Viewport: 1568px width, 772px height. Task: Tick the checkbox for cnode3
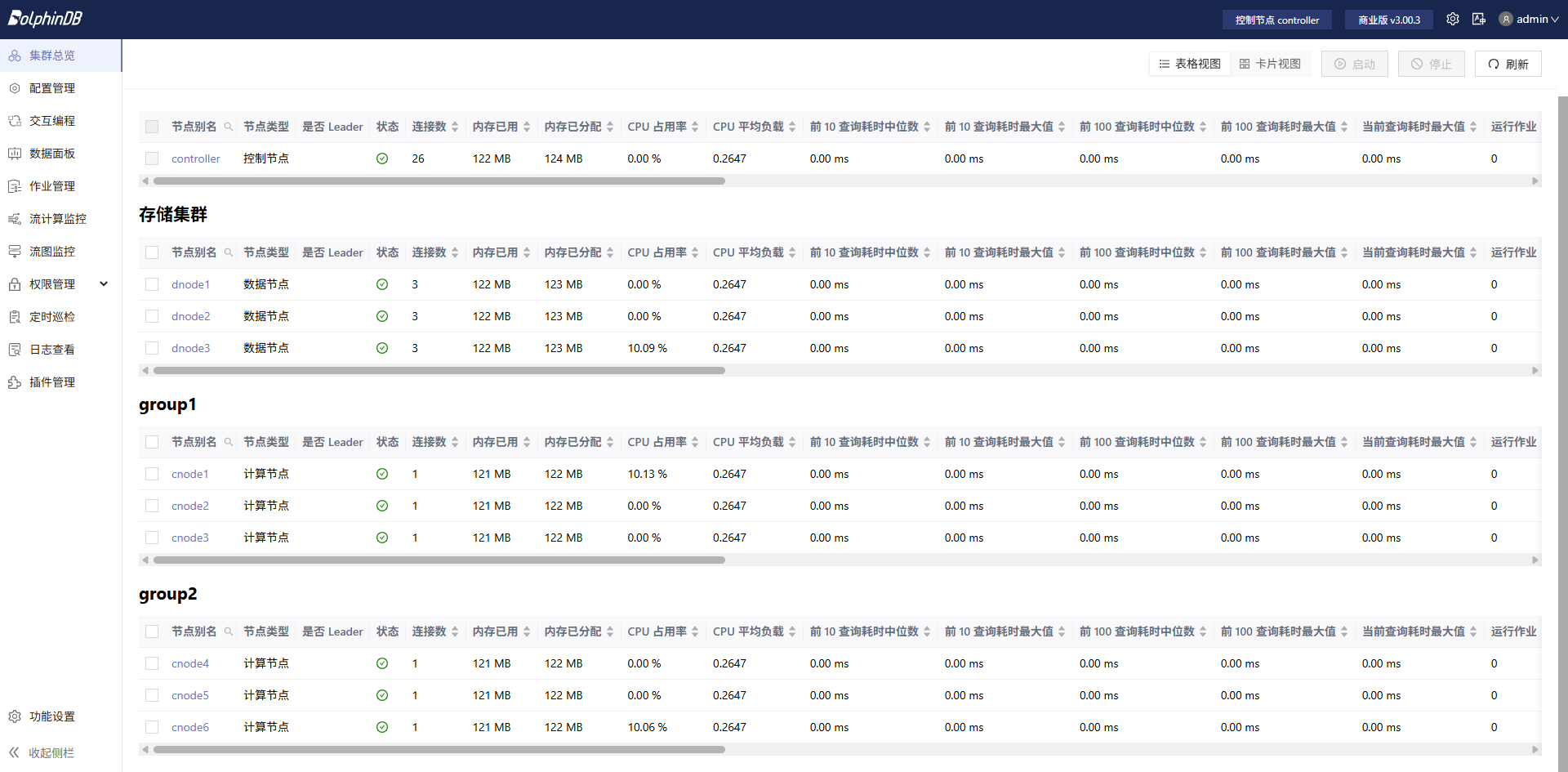click(x=152, y=538)
